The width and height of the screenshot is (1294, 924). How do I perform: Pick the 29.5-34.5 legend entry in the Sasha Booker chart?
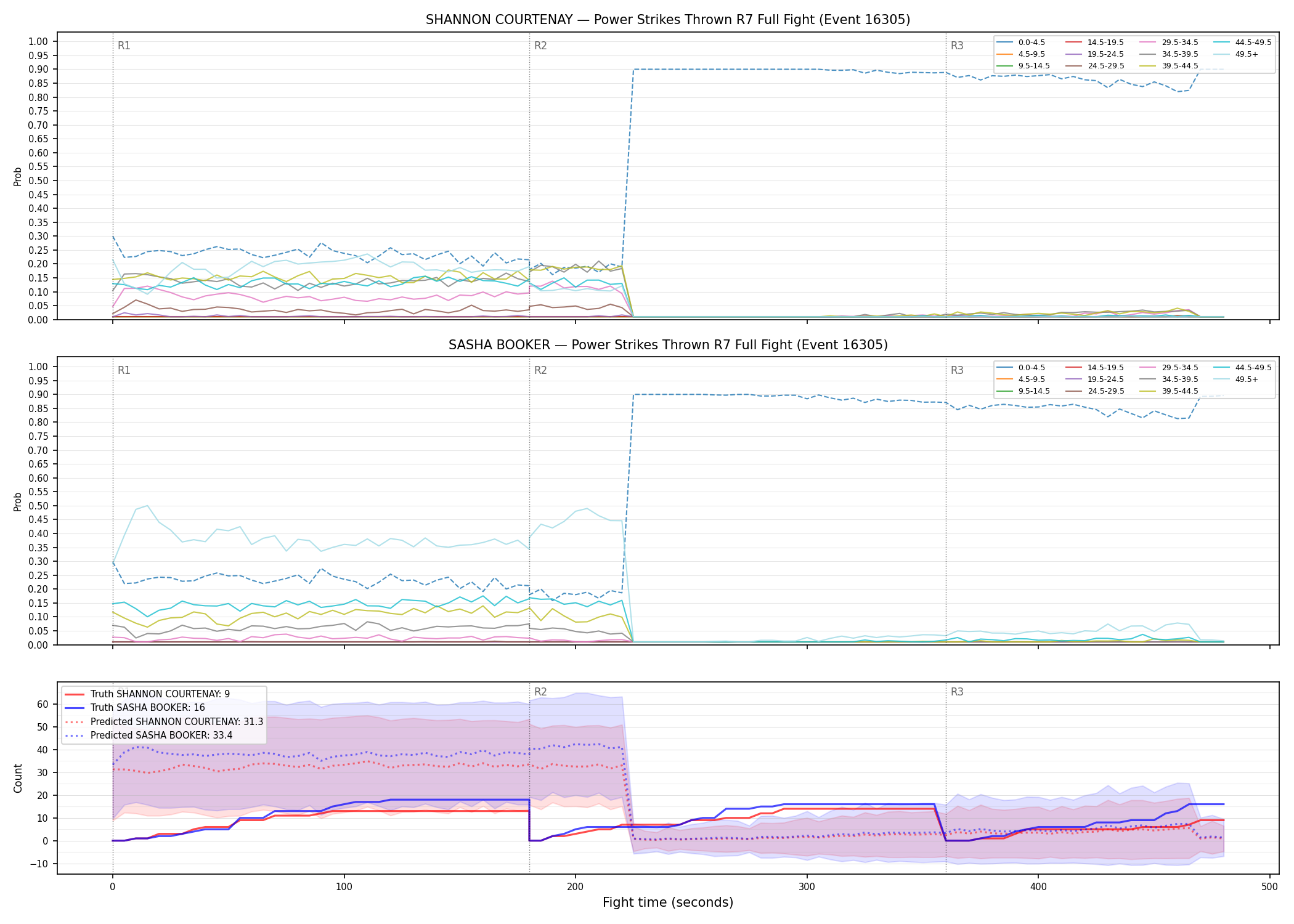tap(1170, 368)
